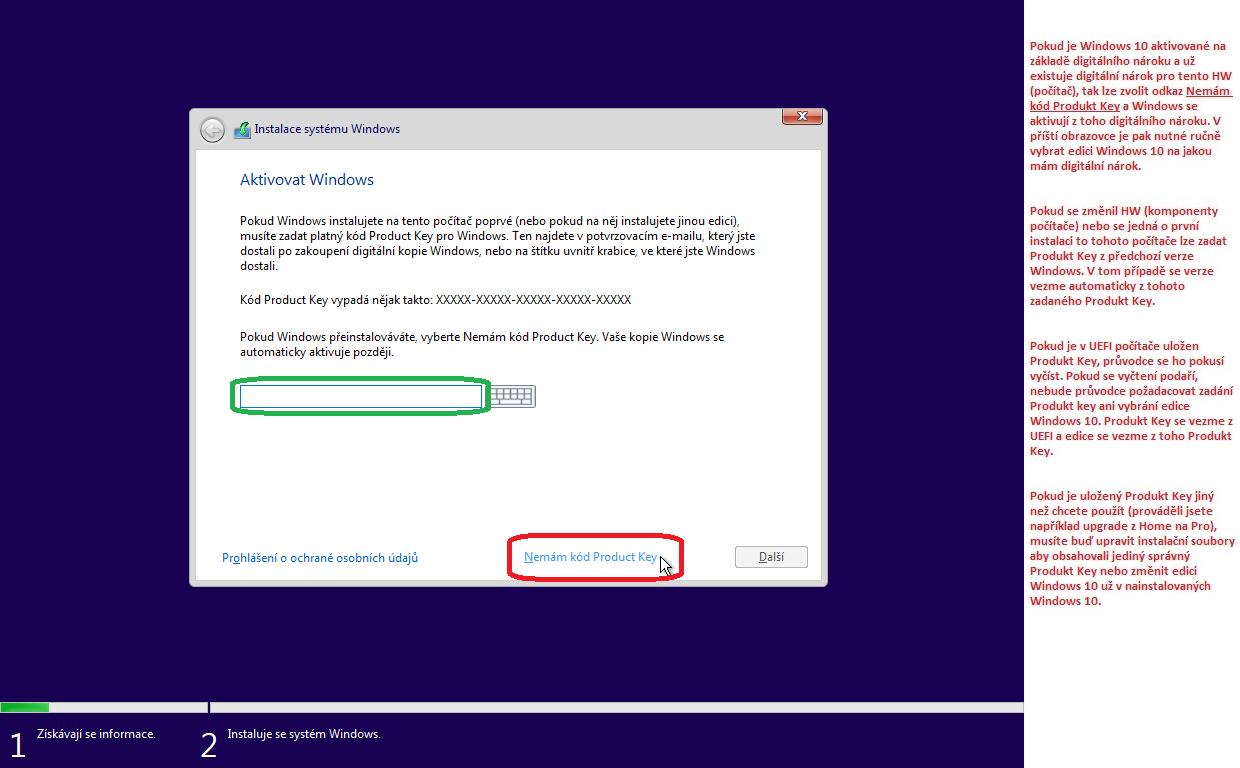Click 'Nemám kód Product Key' link
This screenshot has height=768, width=1240.
tap(590, 557)
